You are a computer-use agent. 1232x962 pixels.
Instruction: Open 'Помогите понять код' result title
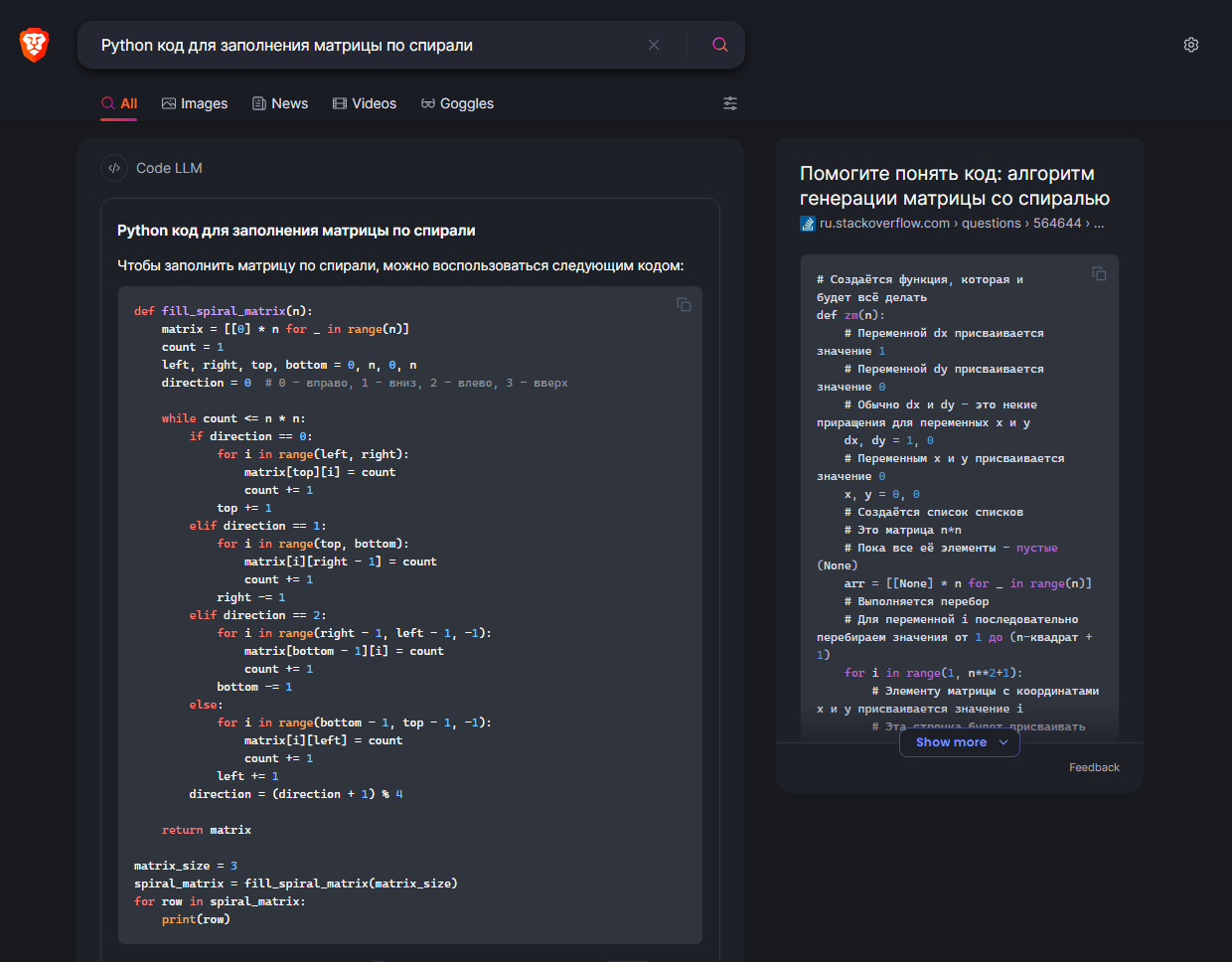coord(955,186)
